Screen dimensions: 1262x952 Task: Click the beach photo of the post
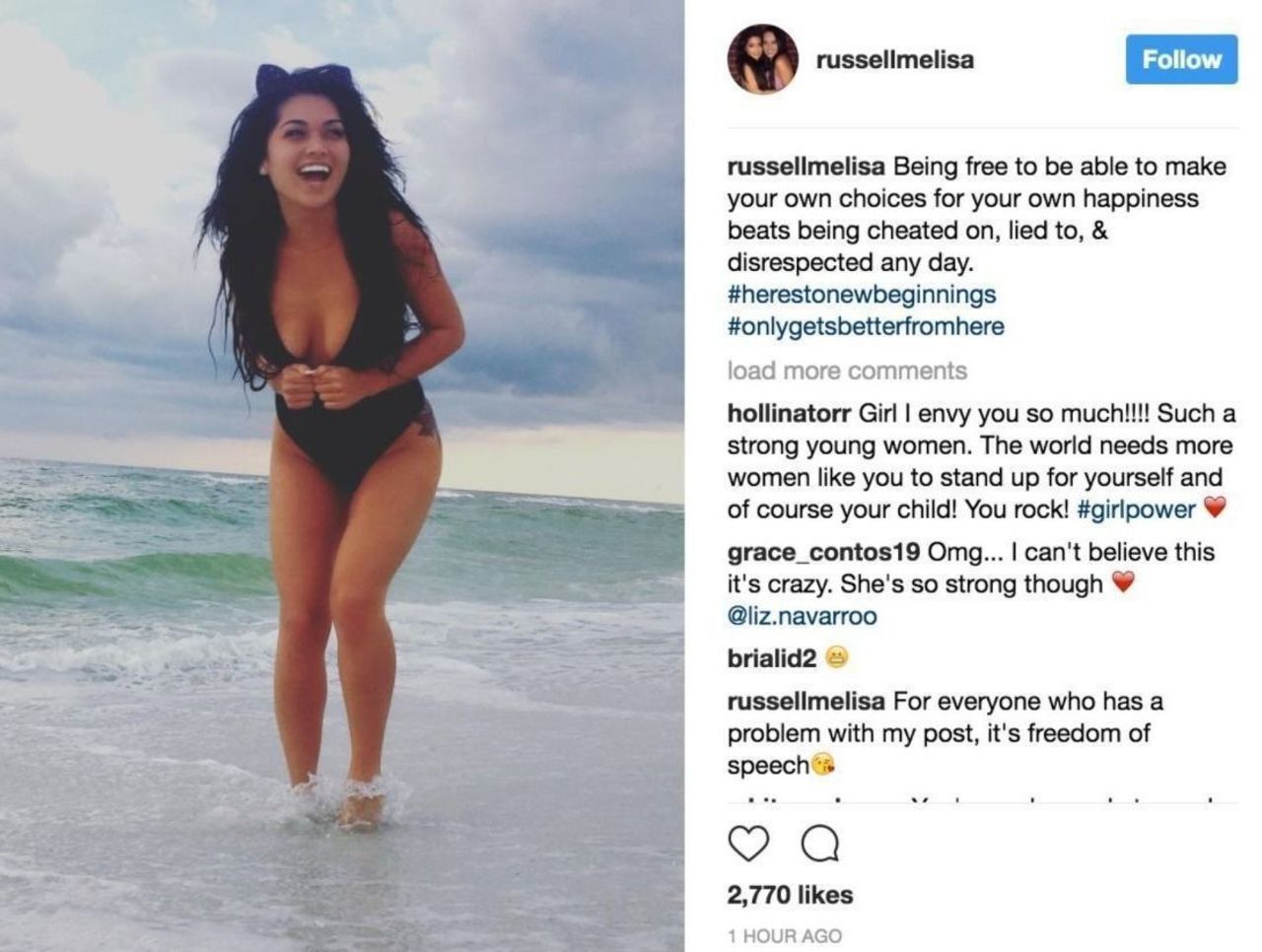tap(342, 476)
